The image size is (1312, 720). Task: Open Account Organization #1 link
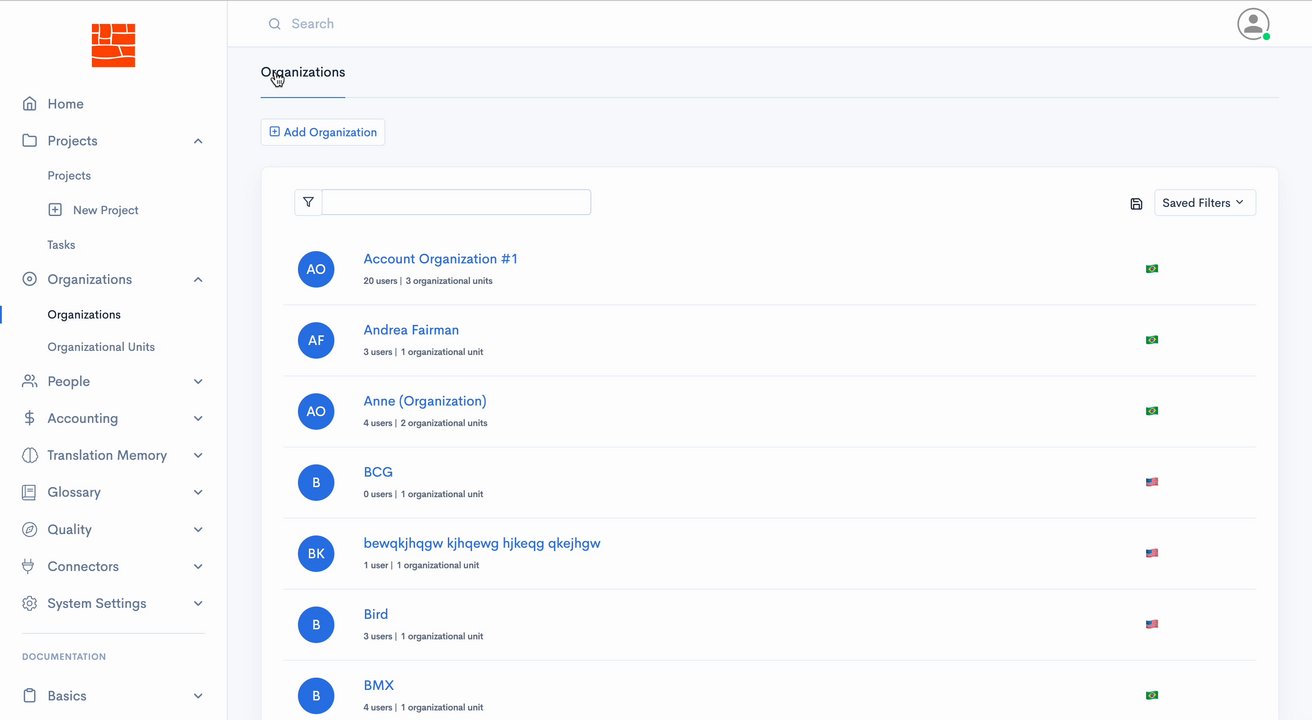pos(440,259)
